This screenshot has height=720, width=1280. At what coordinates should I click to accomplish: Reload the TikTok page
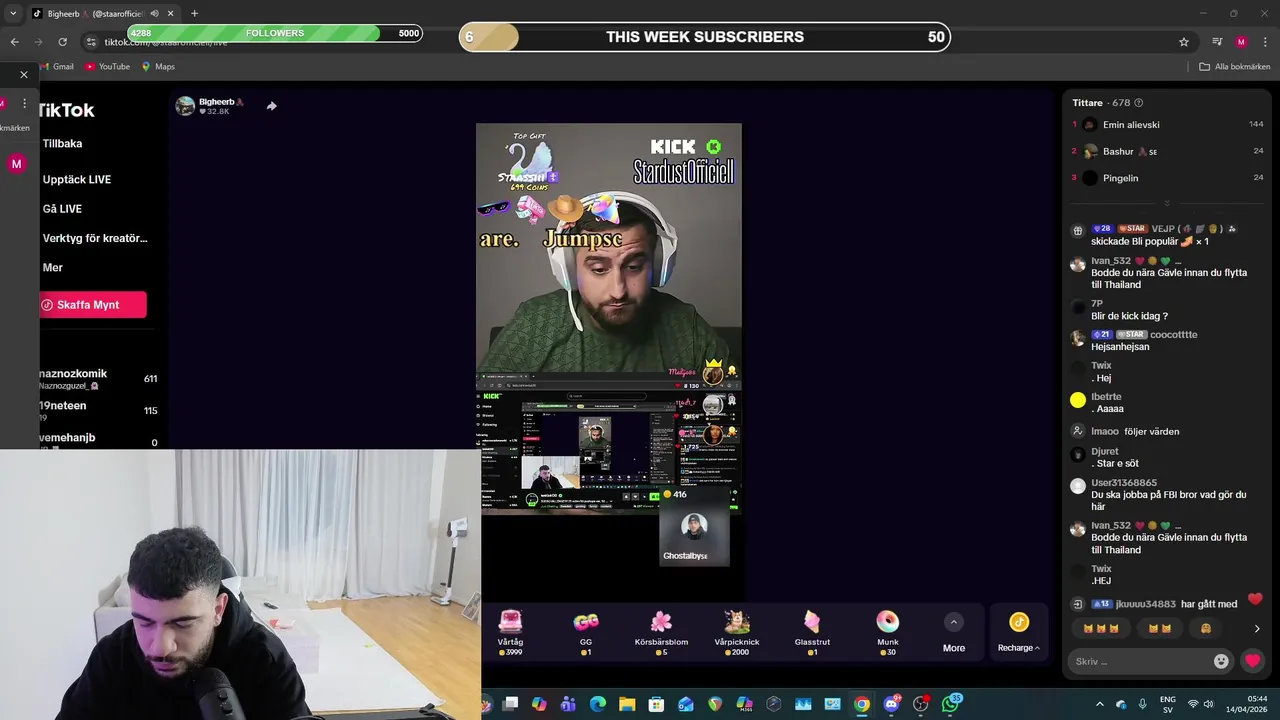(62, 42)
